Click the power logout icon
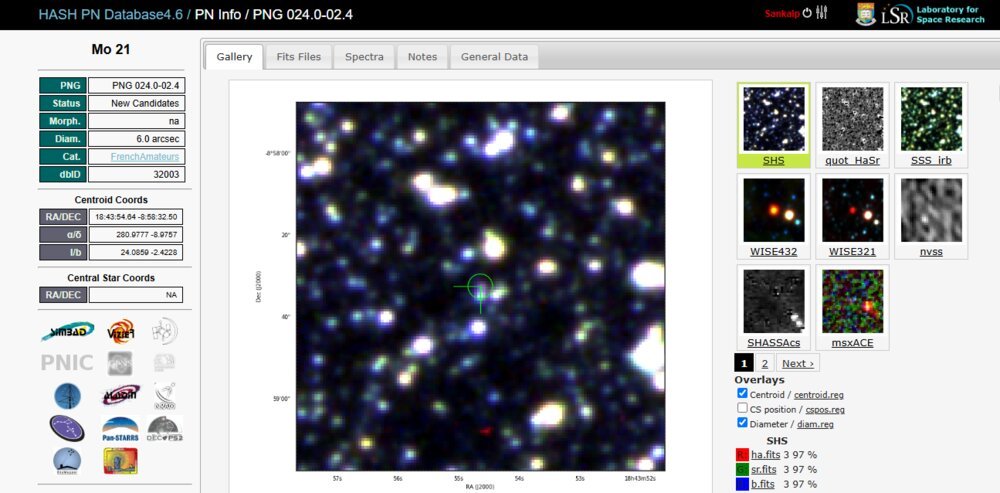This screenshot has height=493, width=1000. tap(807, 13)
